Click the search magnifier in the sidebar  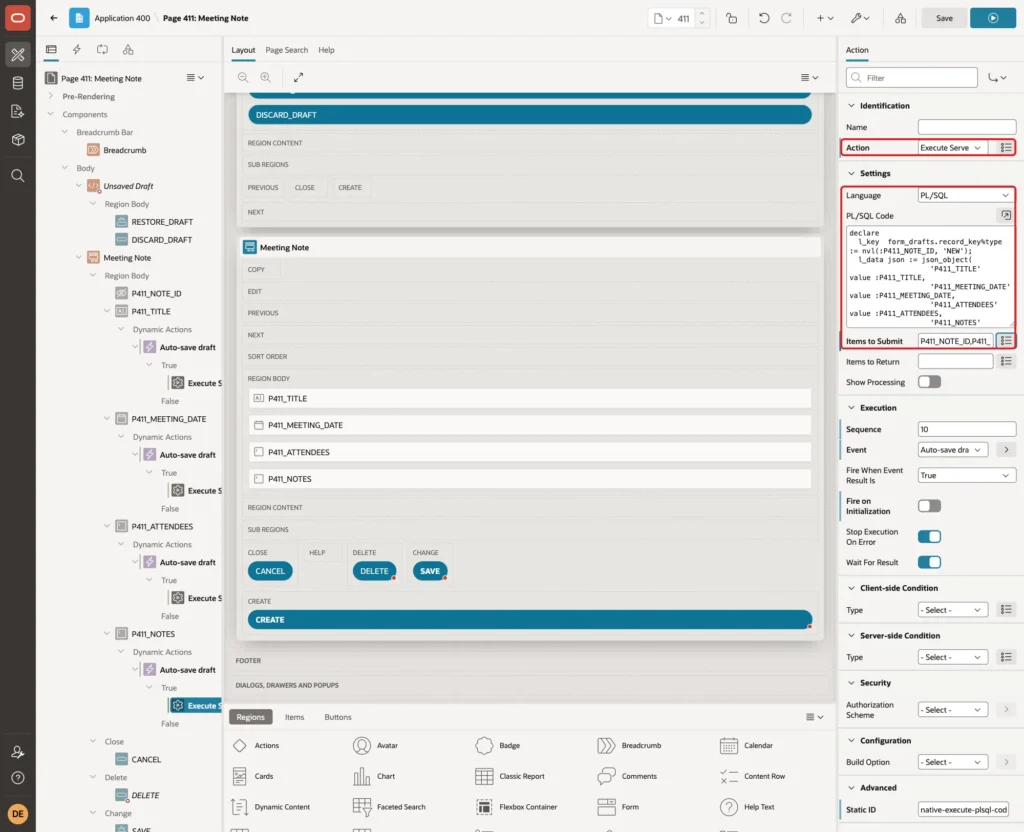[x=18, y=176]
